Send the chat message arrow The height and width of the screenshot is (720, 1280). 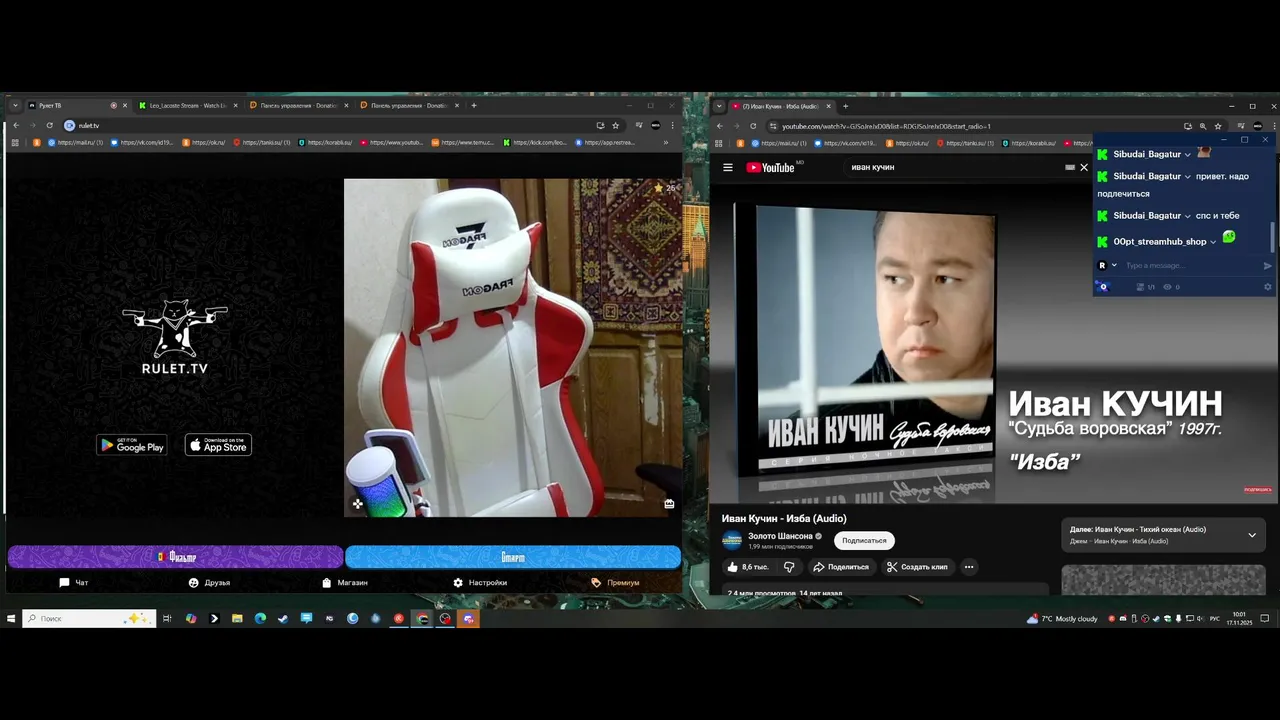pyautogui.click(x=1267, y=265)
